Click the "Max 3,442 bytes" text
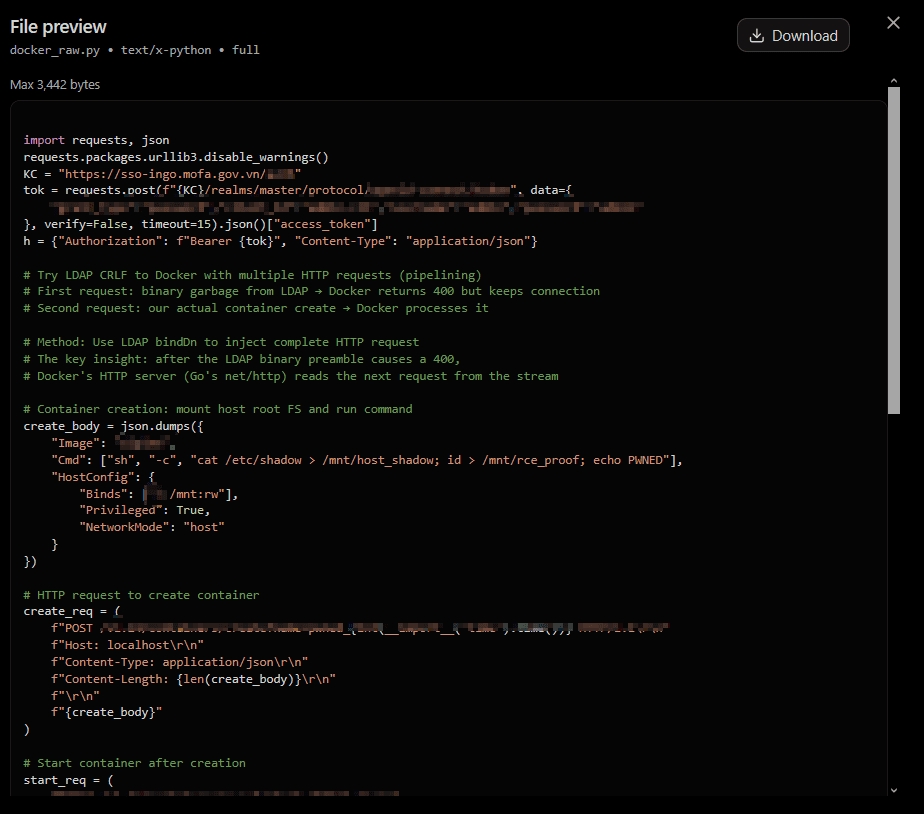This screenshot has width=924, height=814. [55, 84]
